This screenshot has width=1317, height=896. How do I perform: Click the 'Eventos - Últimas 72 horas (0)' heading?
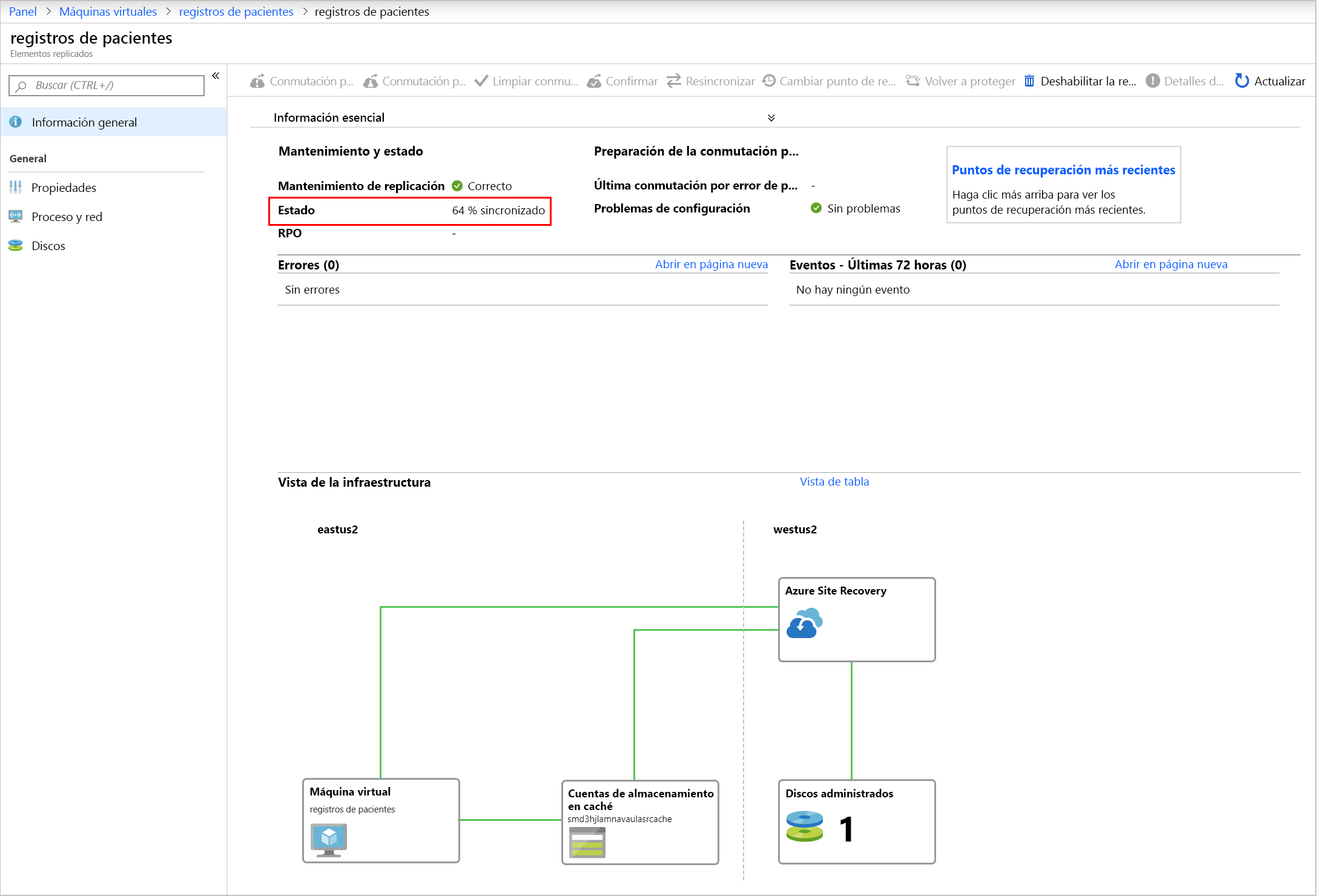[878, 265]
